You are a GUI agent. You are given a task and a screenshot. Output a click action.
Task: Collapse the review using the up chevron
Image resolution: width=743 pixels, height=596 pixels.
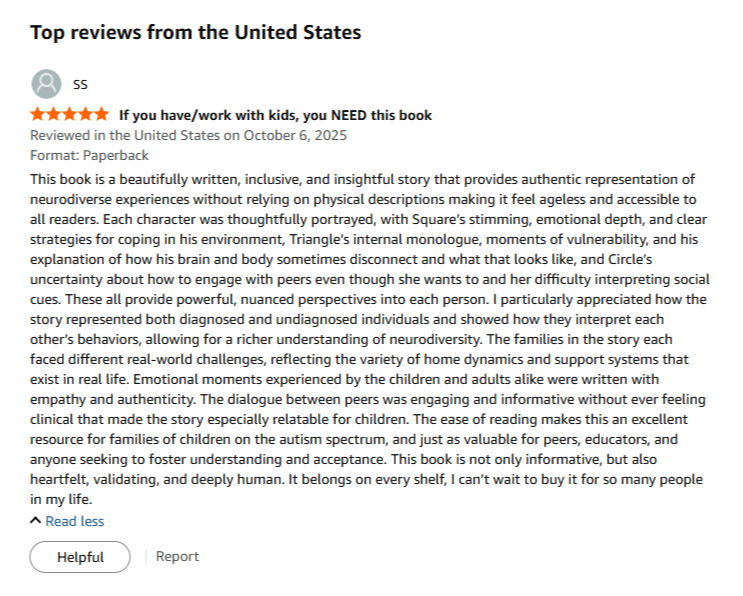36,521
